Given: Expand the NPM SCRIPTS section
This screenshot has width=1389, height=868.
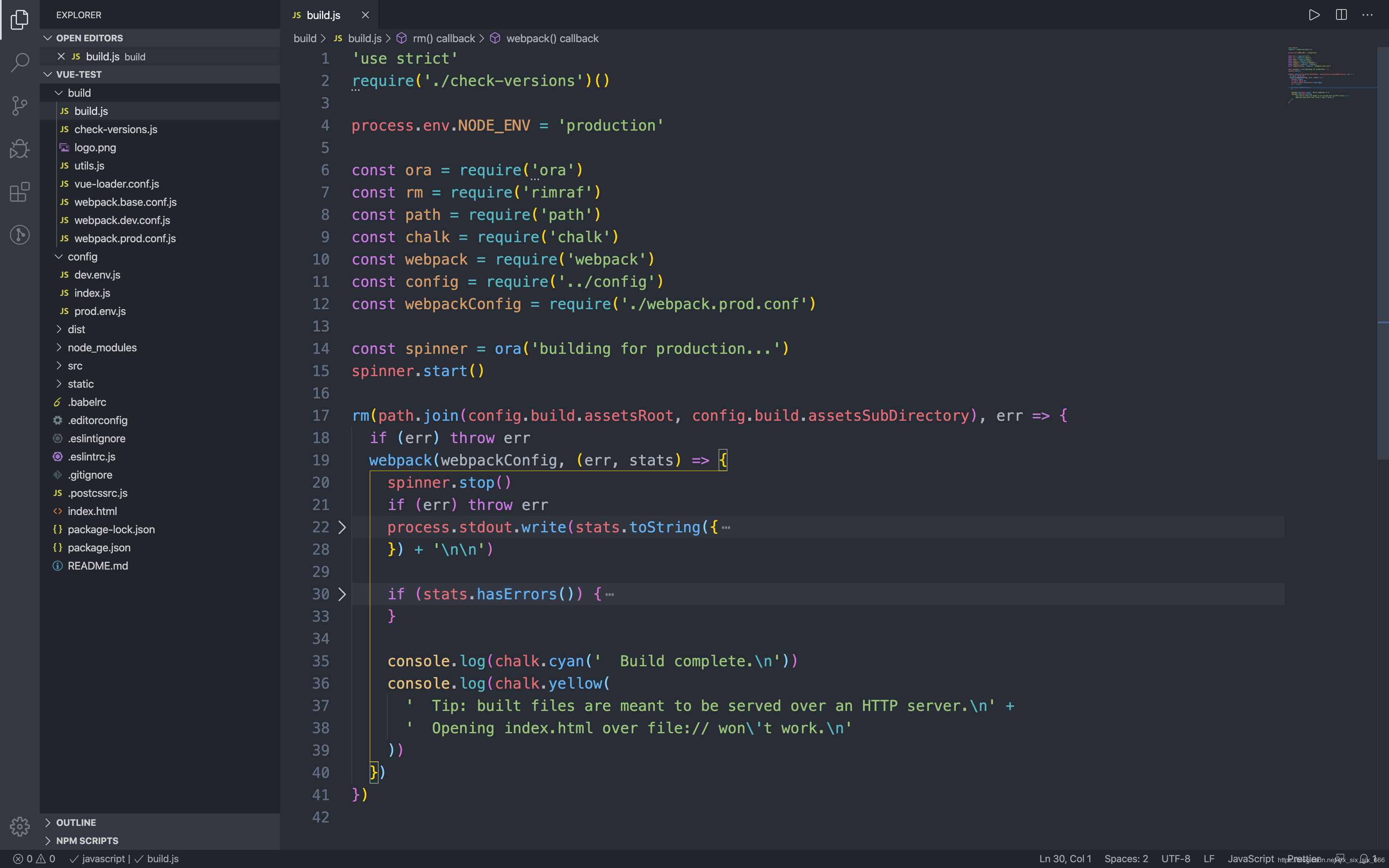Looking at the screenshot, I should click(x=87, y=840).
